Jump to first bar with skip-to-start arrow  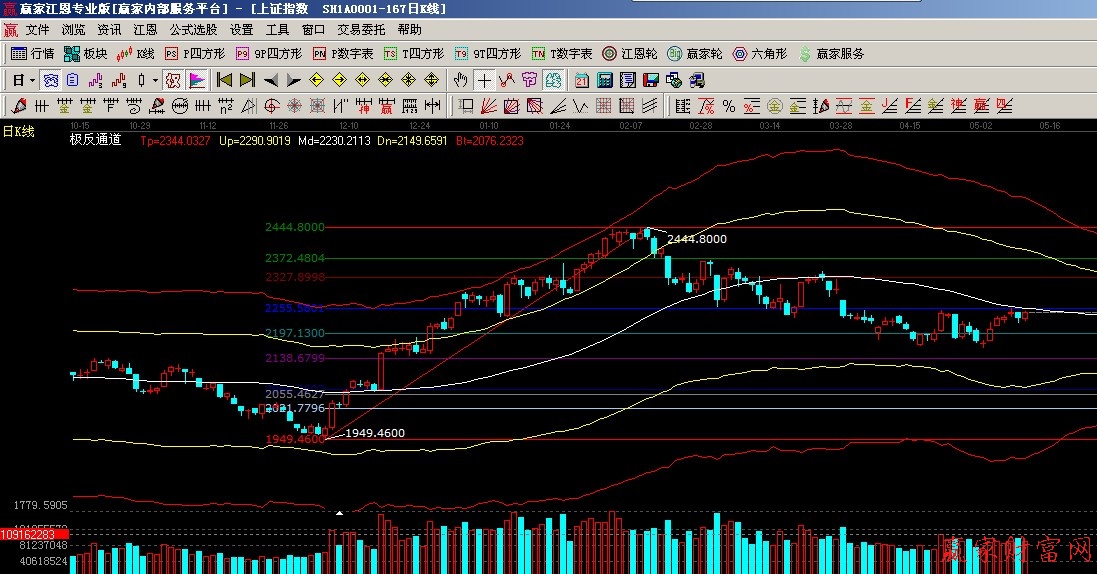224,80
